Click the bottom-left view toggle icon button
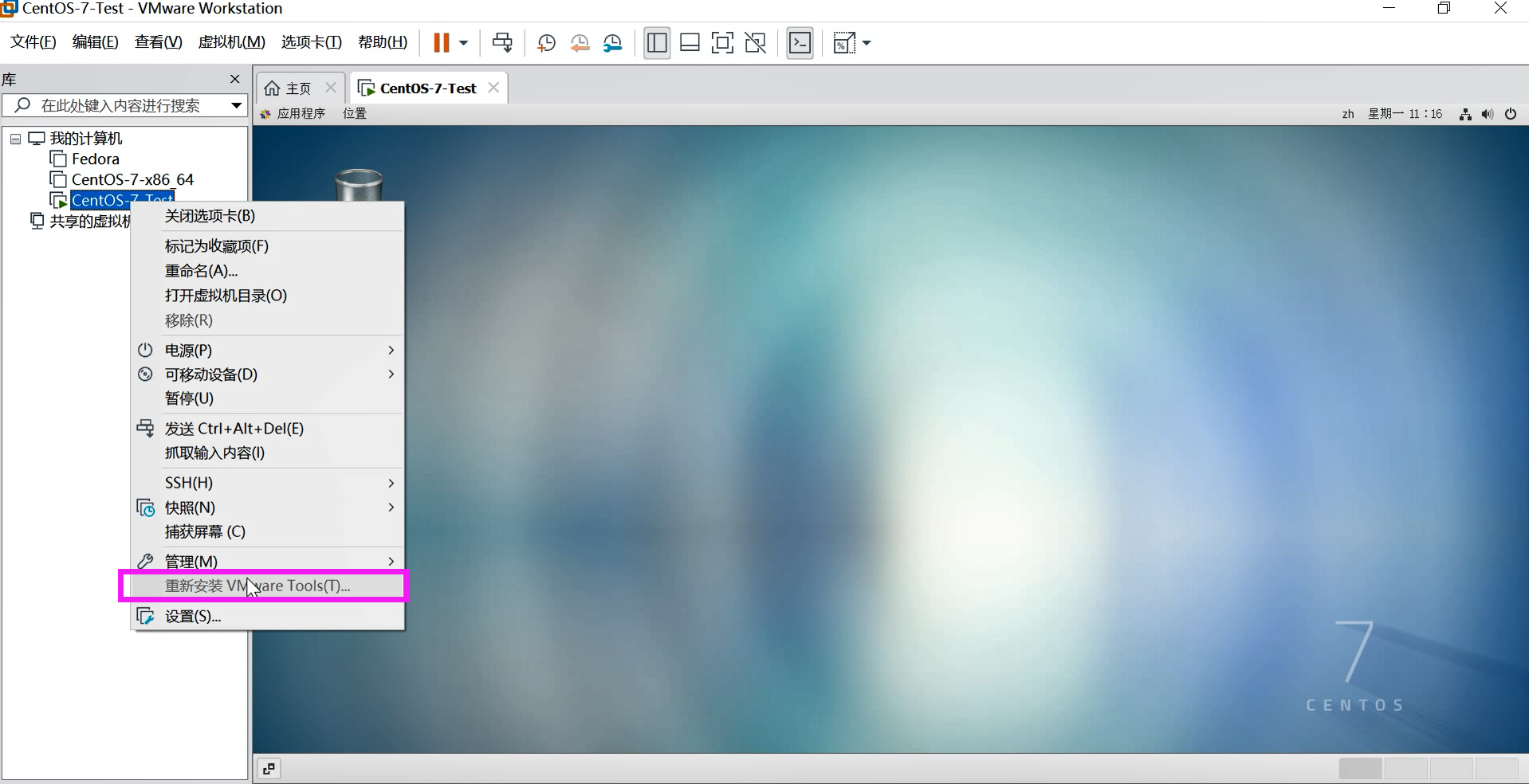 (269, 769)
